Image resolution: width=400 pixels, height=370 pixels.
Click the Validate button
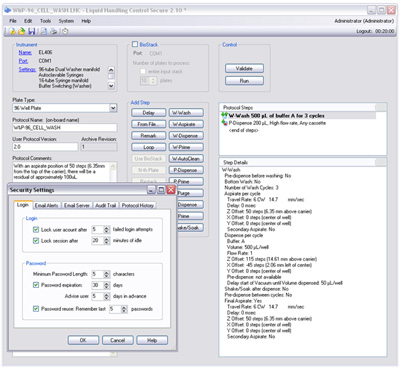click(x=244, y=68)
